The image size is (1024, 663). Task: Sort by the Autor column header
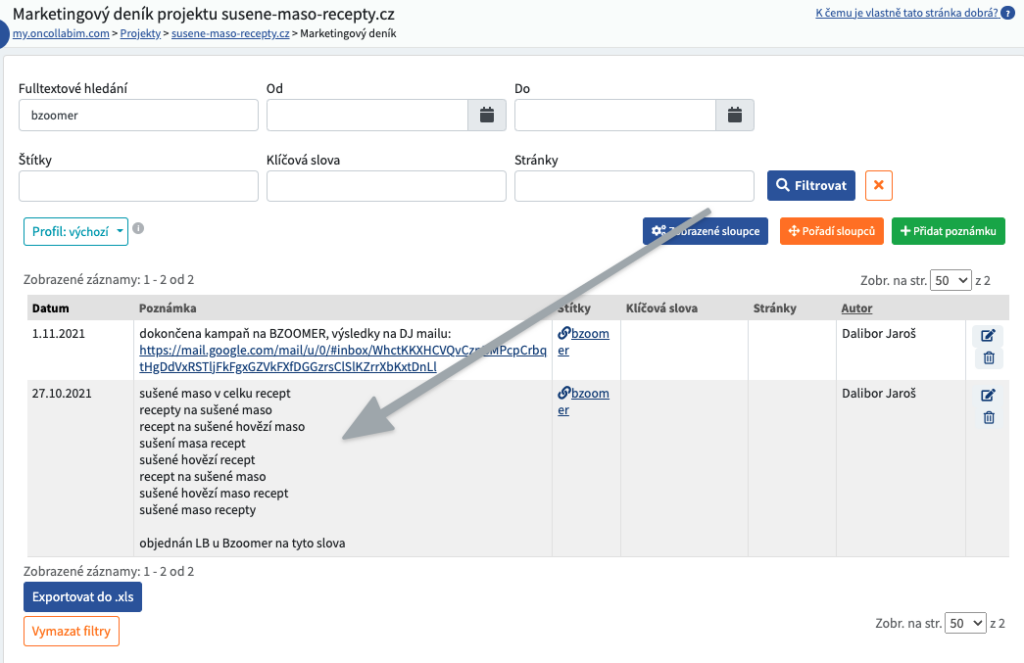(856, 308)
